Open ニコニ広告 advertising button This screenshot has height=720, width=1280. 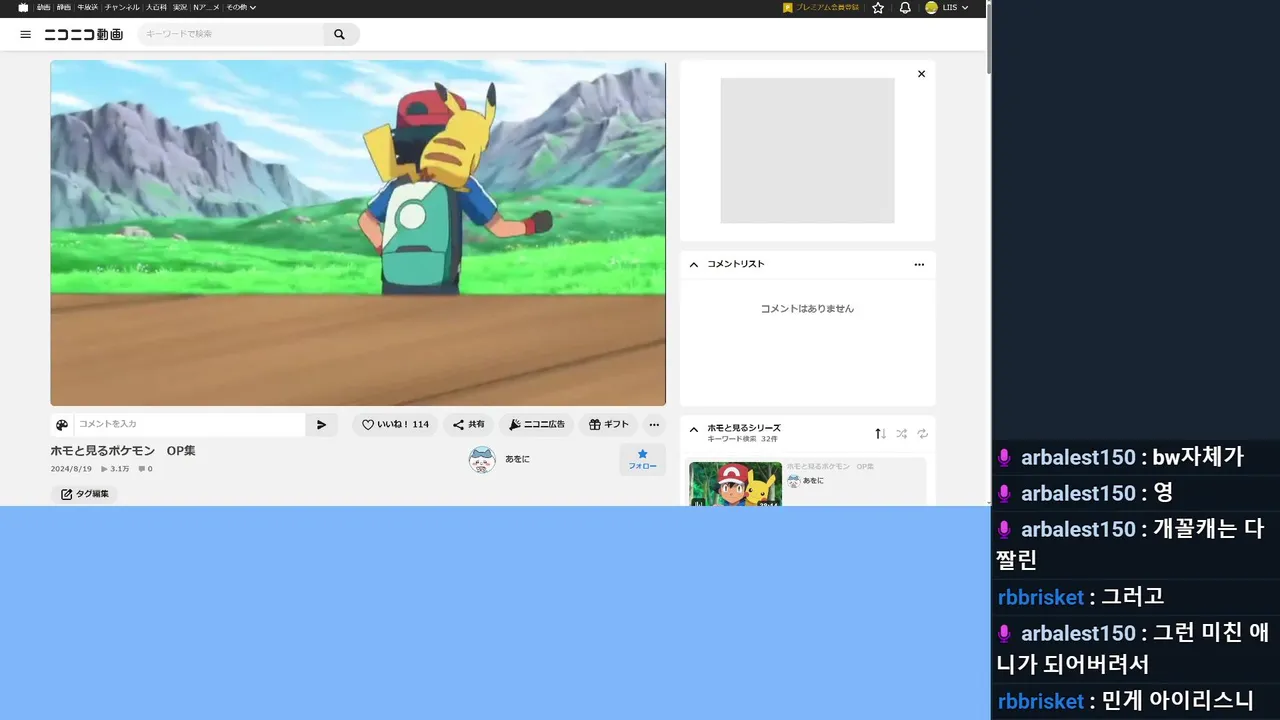coord(536,424)
